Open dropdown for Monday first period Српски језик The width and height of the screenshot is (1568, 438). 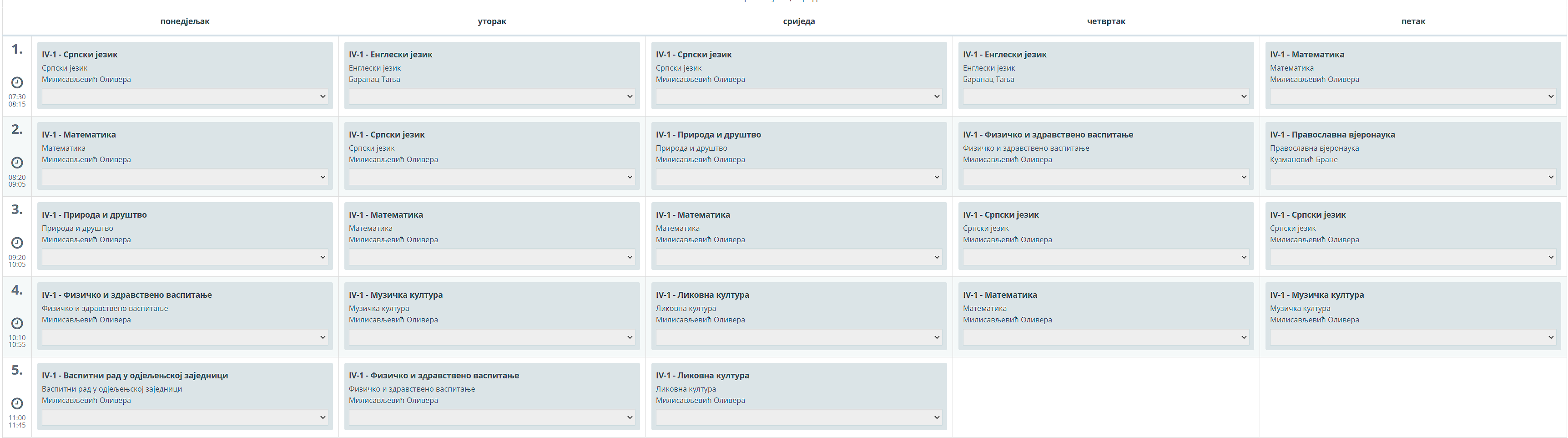184,96
